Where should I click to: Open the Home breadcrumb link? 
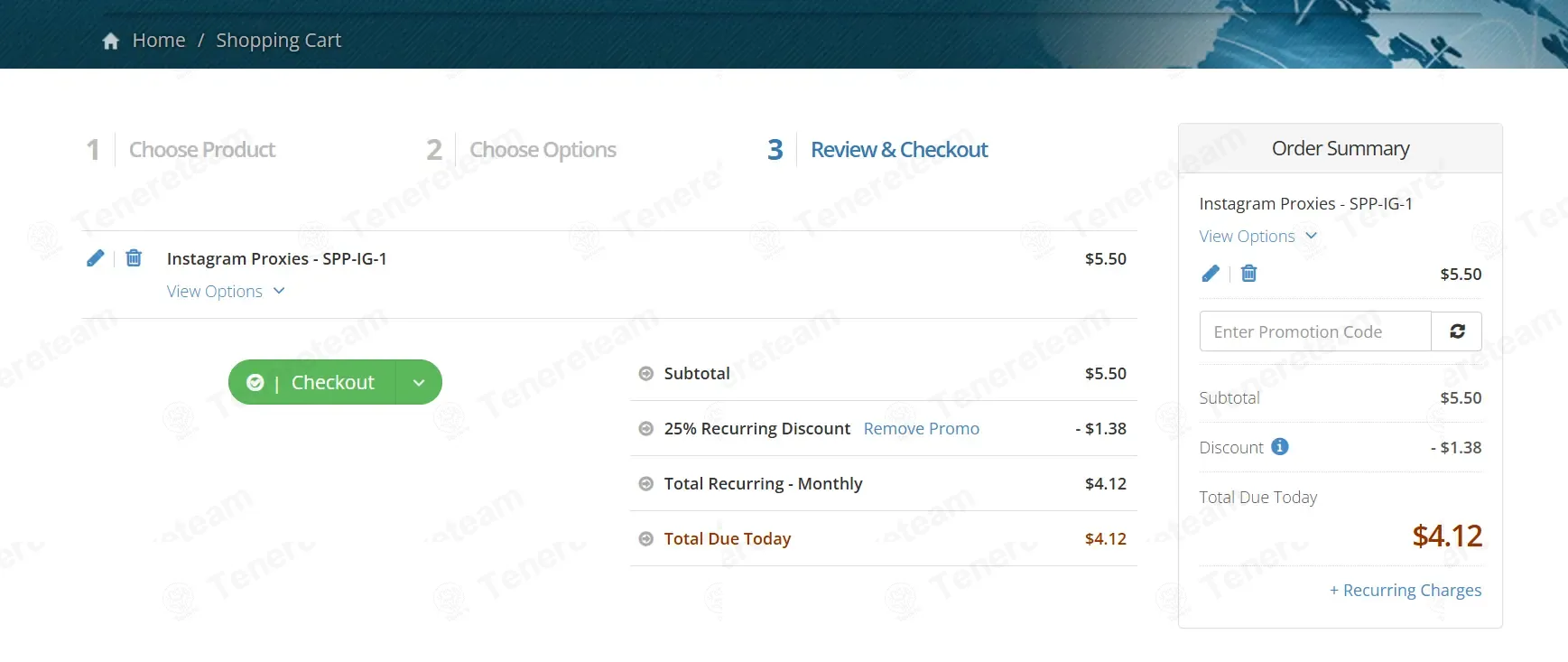159,41
